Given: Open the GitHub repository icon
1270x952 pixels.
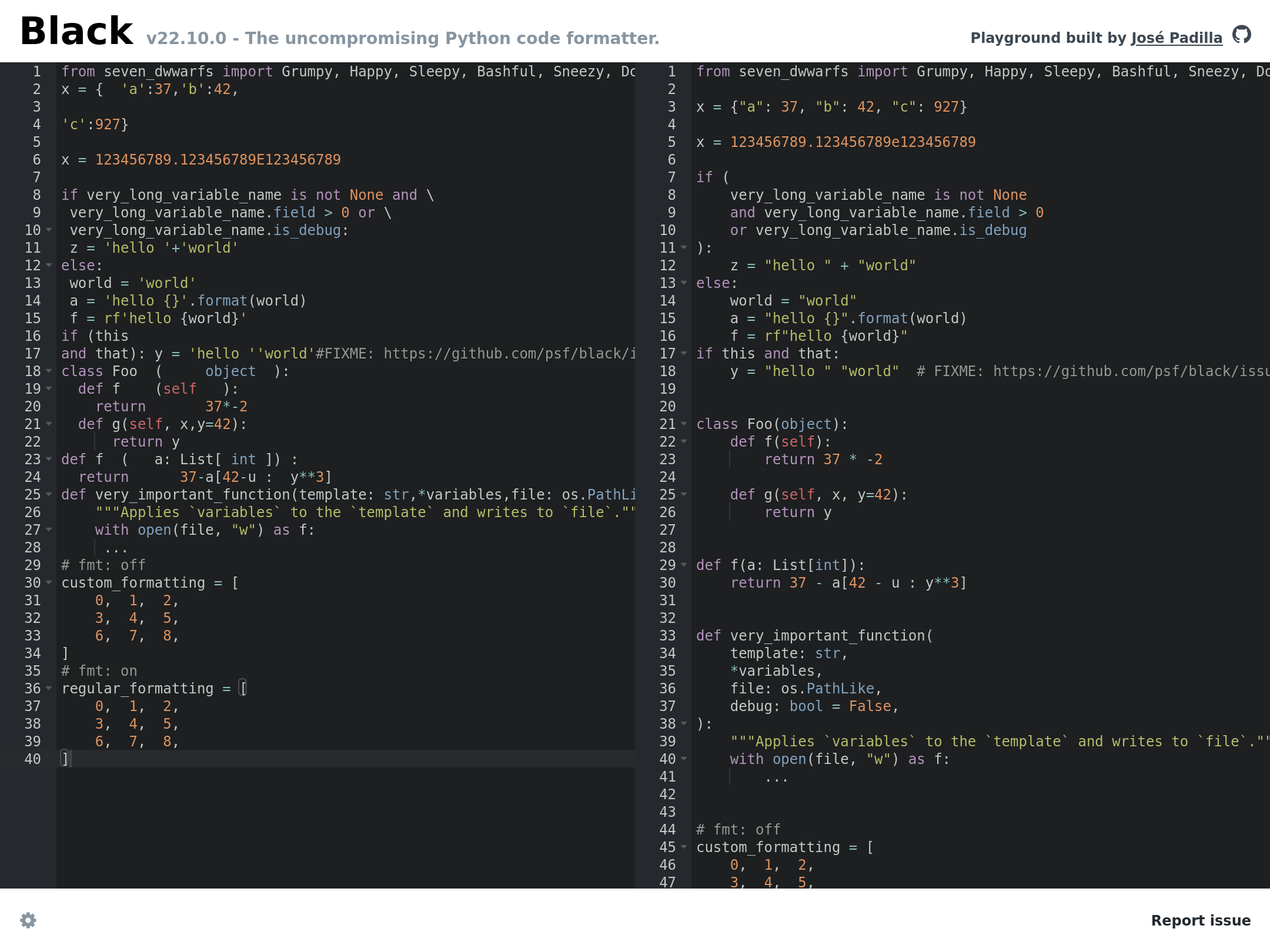Looking at the screenshot, I should (x=1241, y=35).
